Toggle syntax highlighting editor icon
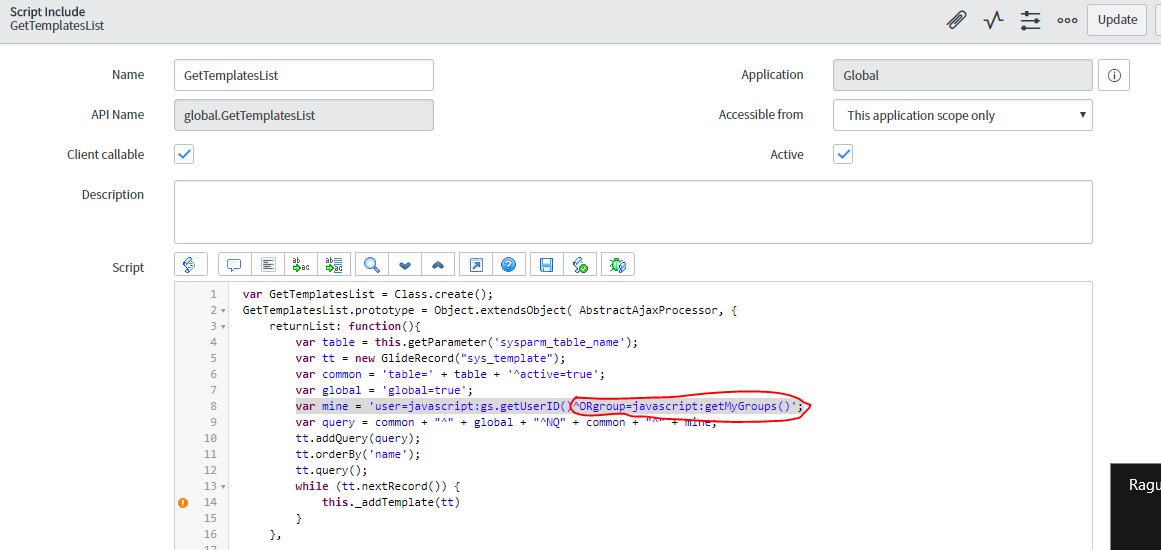1161x550 pixels. [x=189, y=264]
